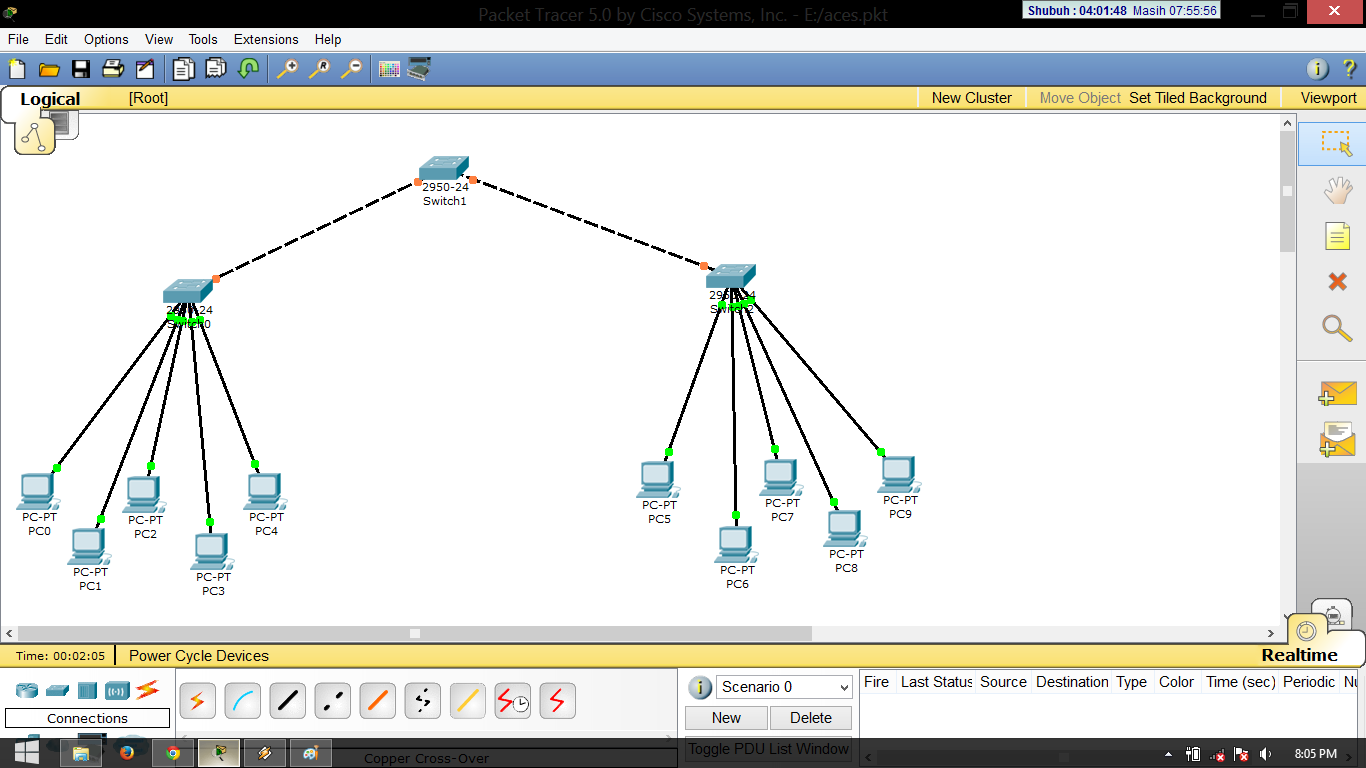The width and height of the screenshot is (1366, 768).
Task: Pick the Serial DCE cable with clock
Action: (x=512, y=701)
